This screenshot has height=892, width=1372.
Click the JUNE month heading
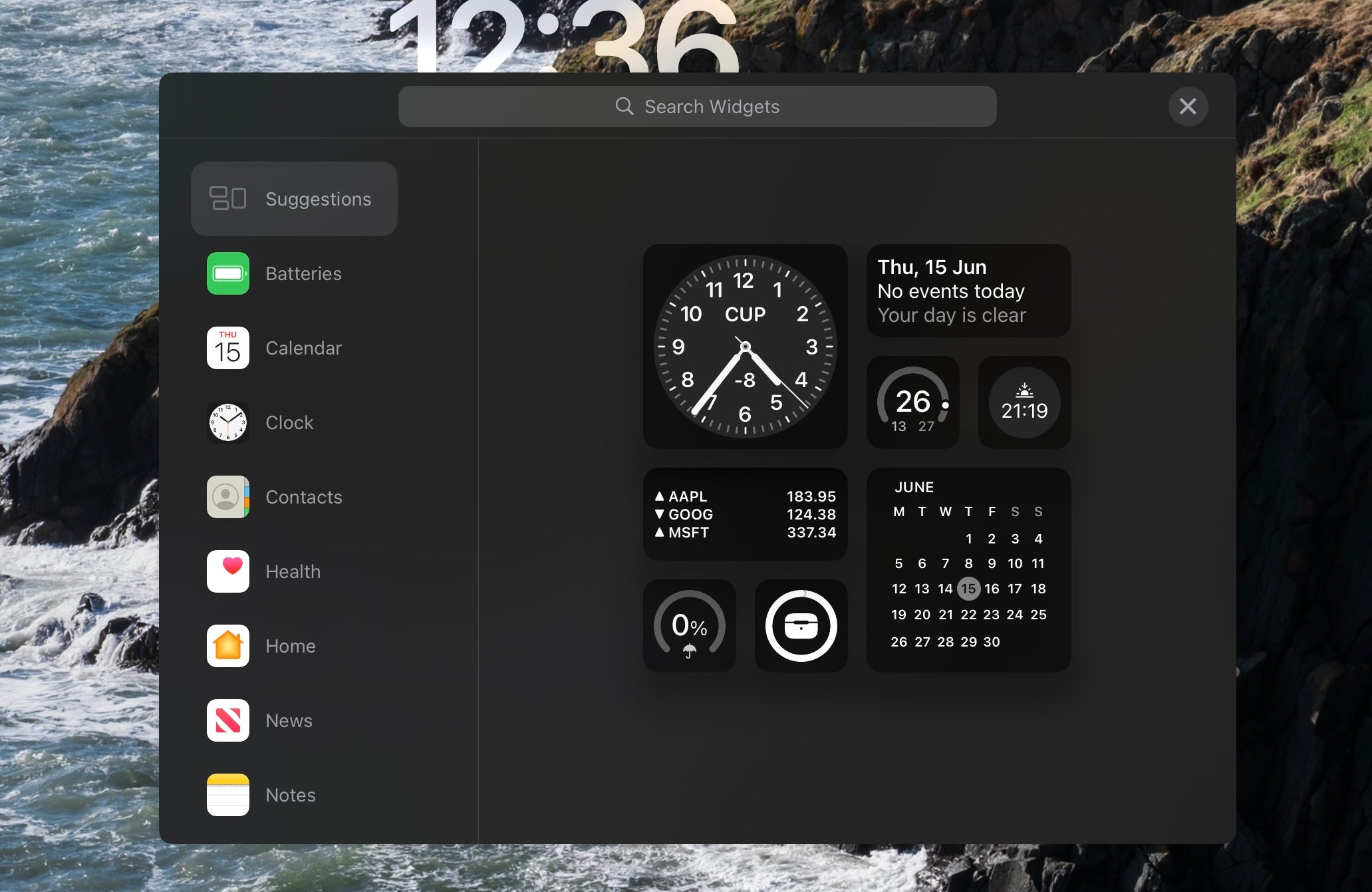click(914, 487)
